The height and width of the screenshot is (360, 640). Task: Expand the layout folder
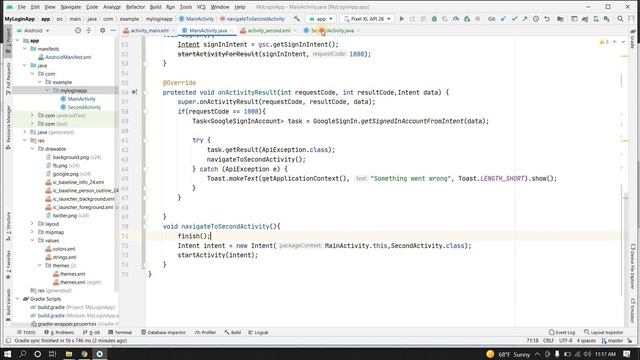(x=32, y=224)
